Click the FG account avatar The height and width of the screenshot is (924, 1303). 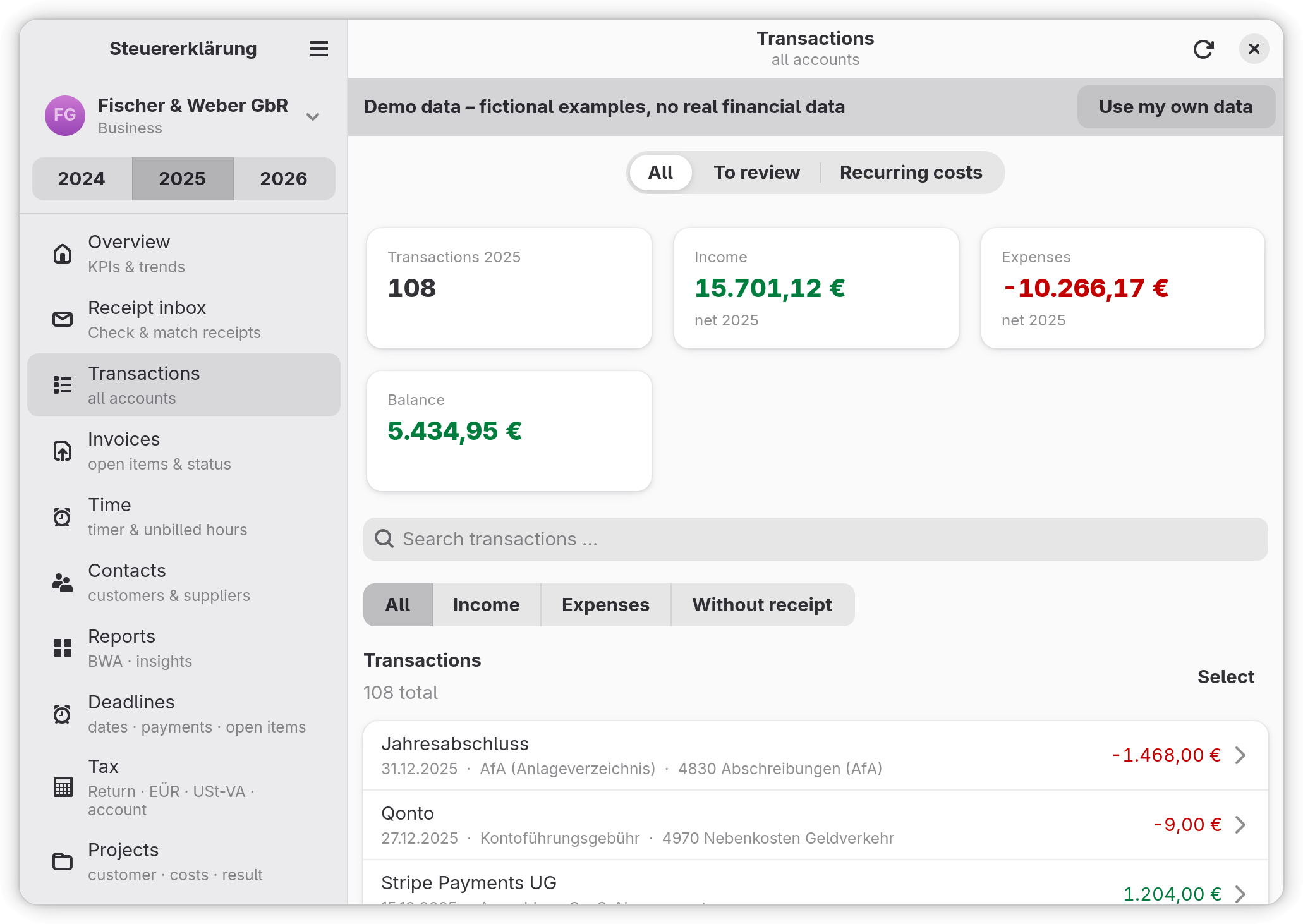[x=65, y=116]
